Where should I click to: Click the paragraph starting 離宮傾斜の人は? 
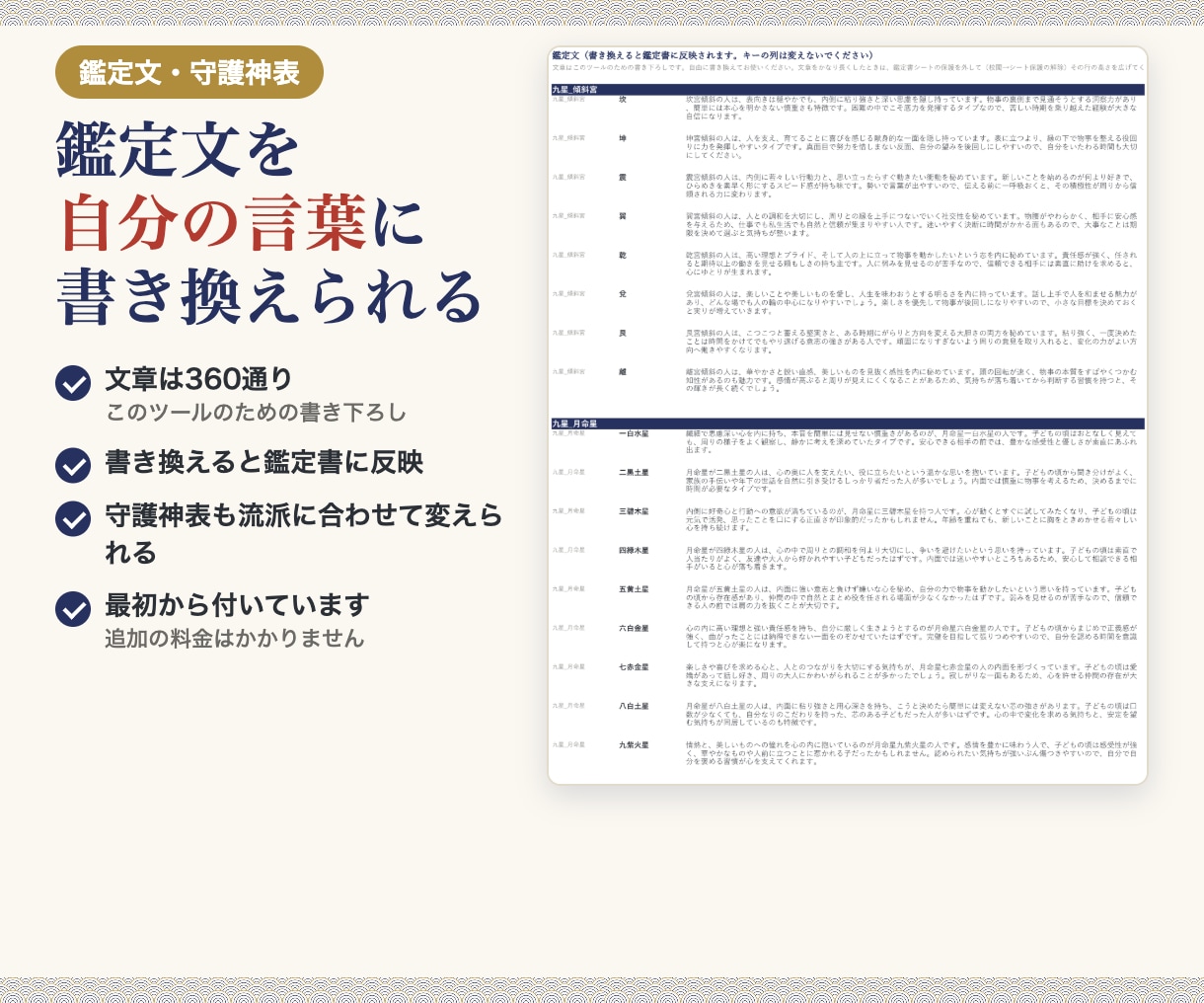[x=912, y=380]
